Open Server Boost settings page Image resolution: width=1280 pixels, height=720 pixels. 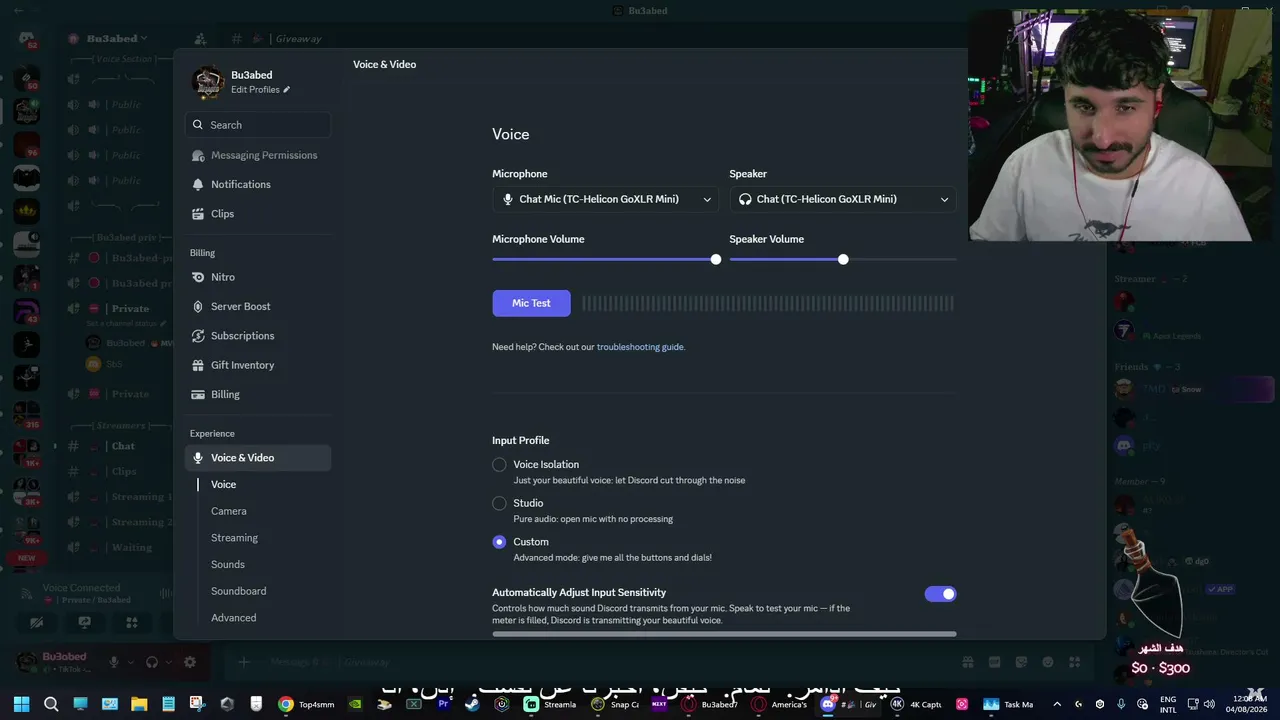258,306
